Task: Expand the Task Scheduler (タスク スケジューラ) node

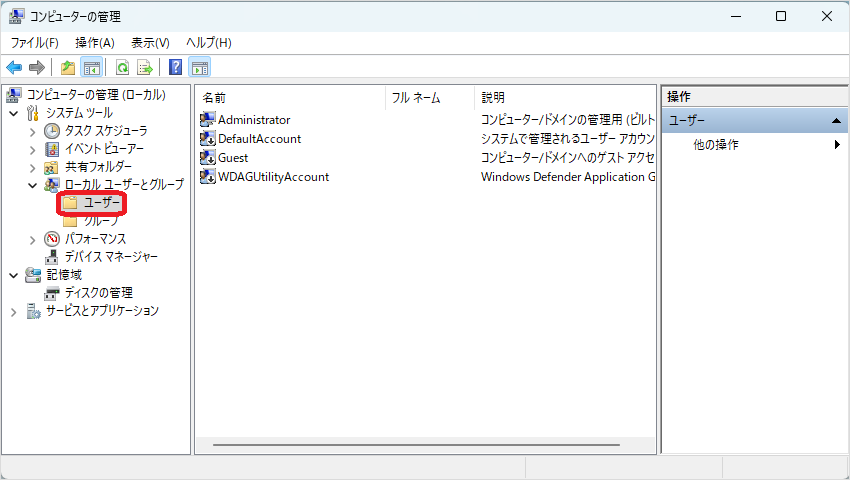Action: click(32, 131)
